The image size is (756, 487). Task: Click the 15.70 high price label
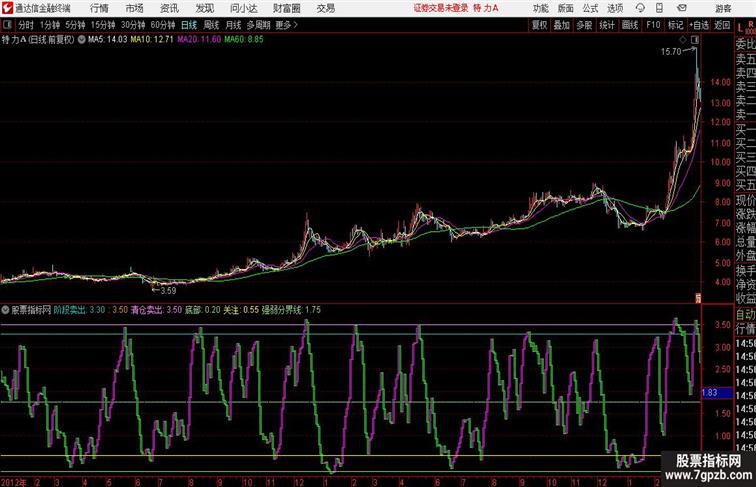(671, 52)
